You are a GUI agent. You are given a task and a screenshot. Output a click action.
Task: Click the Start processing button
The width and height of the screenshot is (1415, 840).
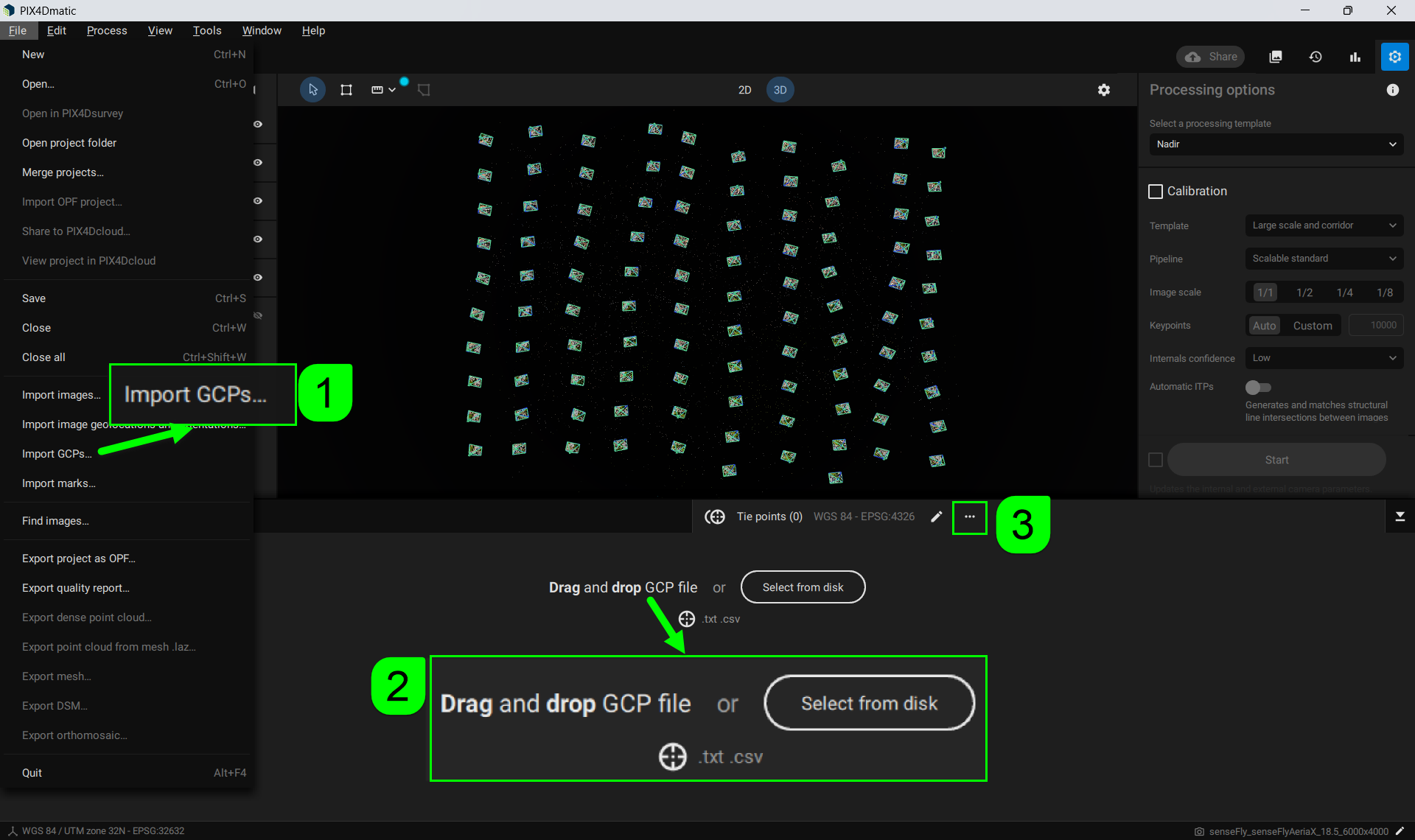click(1277, 460)
